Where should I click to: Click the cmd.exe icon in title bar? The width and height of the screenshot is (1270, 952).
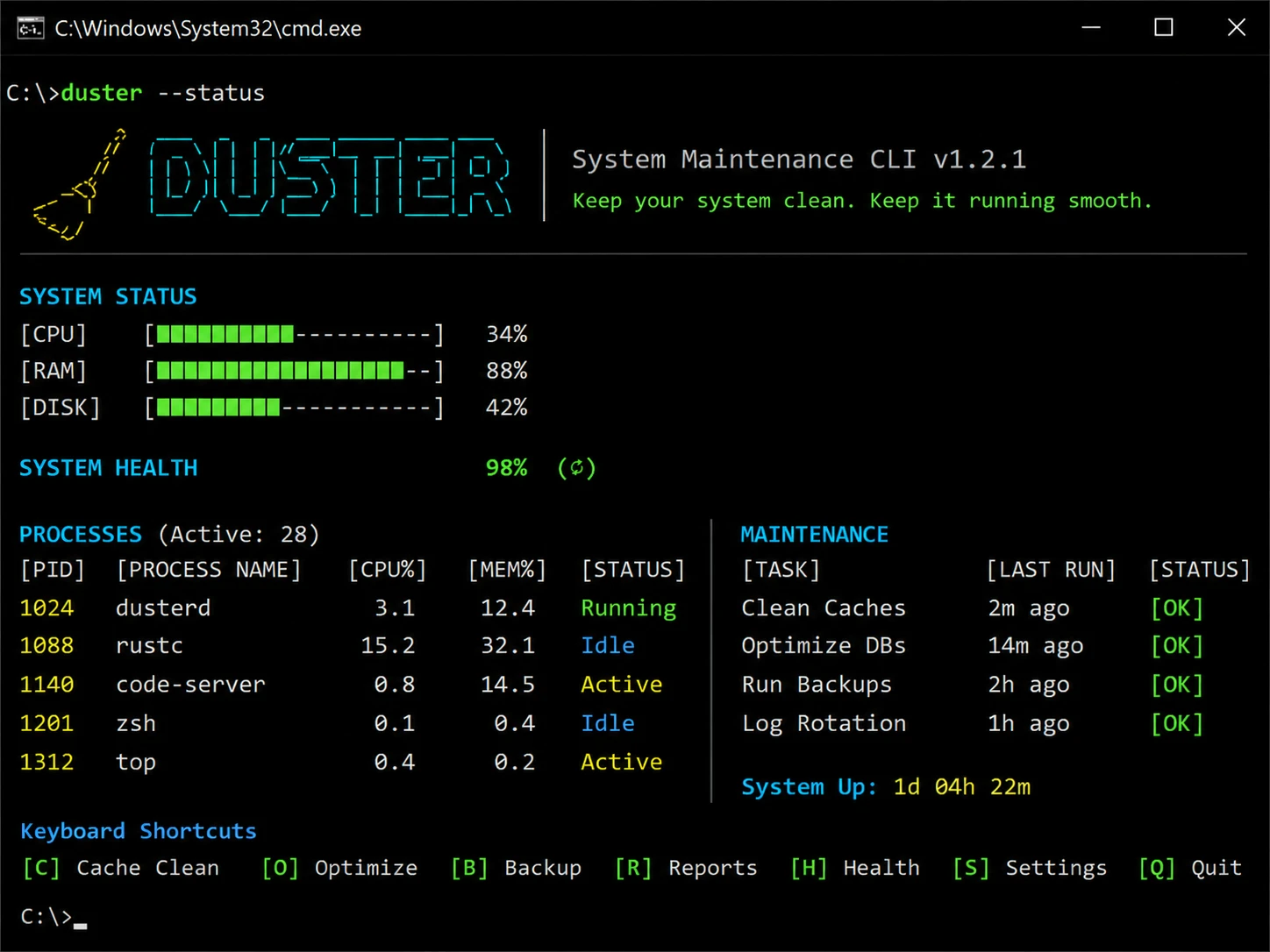(x=30, y=28)
